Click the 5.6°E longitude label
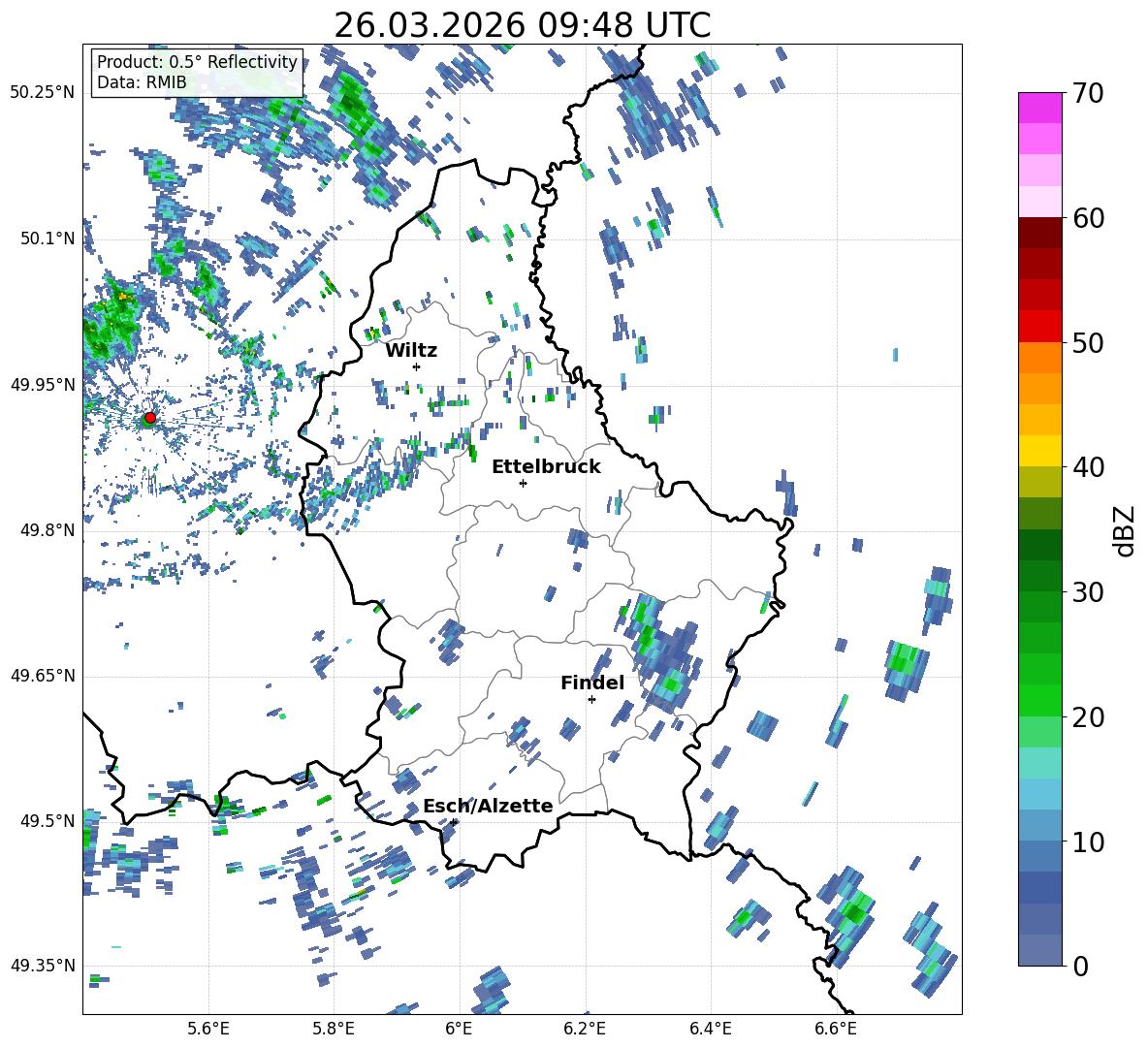The image size is (1148, 1048). tap(208, 1029)
